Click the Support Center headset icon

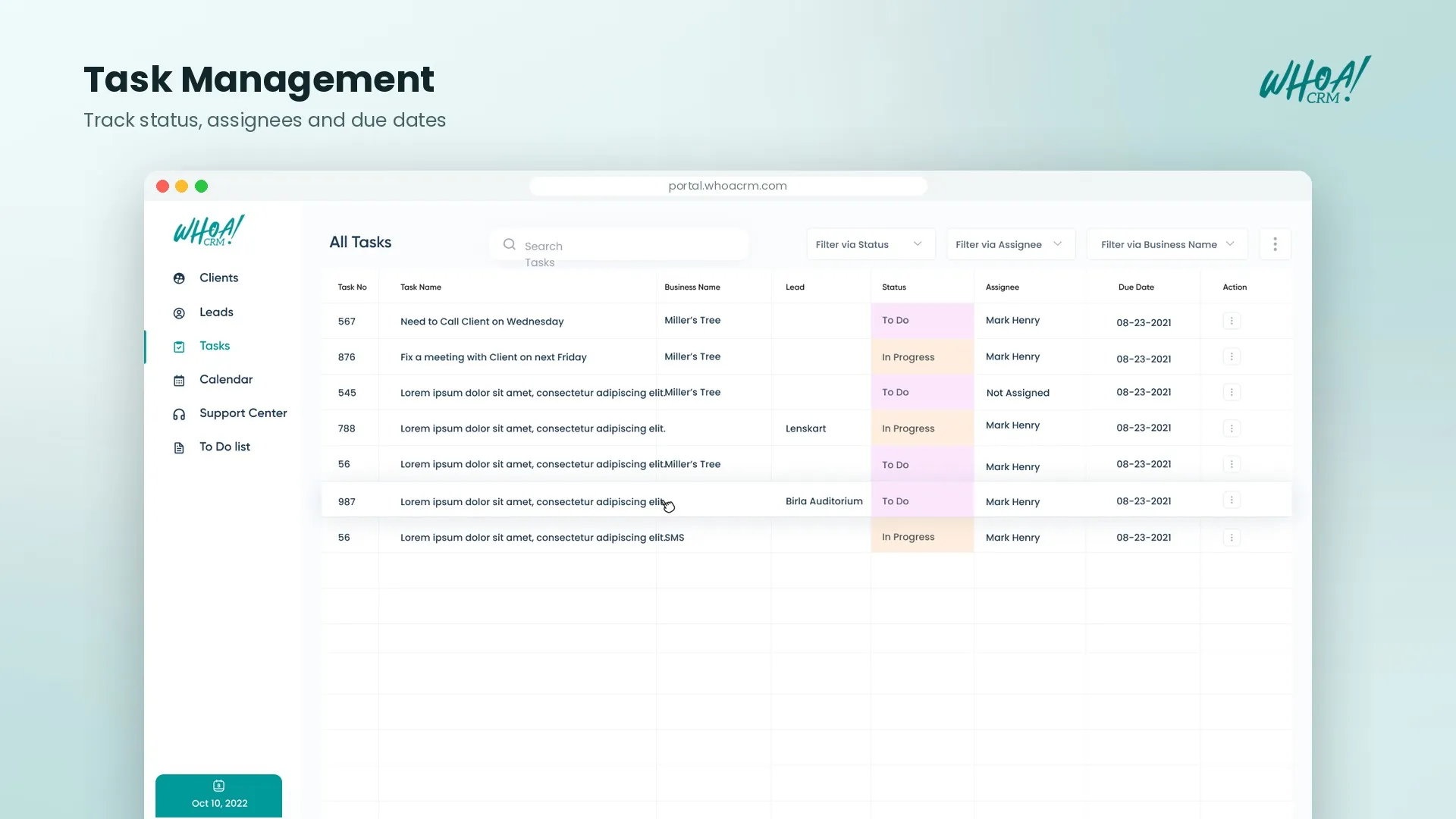[179, 414]
